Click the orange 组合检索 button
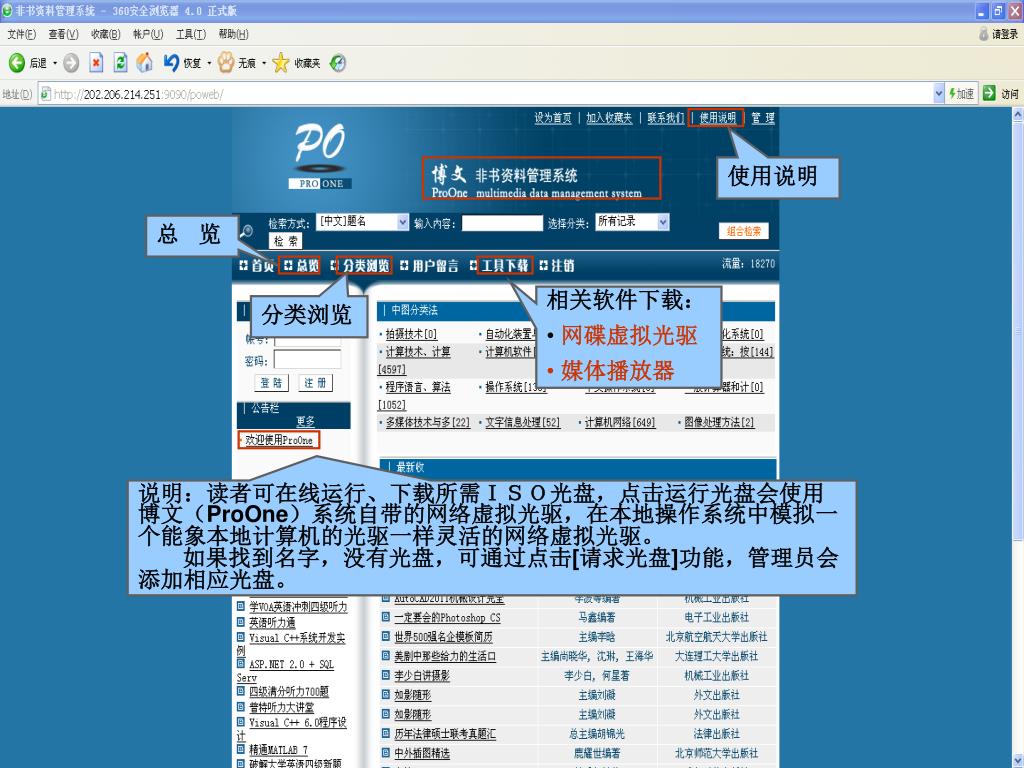Screen dimensions: 1024x768 click(x=744, y=231)
